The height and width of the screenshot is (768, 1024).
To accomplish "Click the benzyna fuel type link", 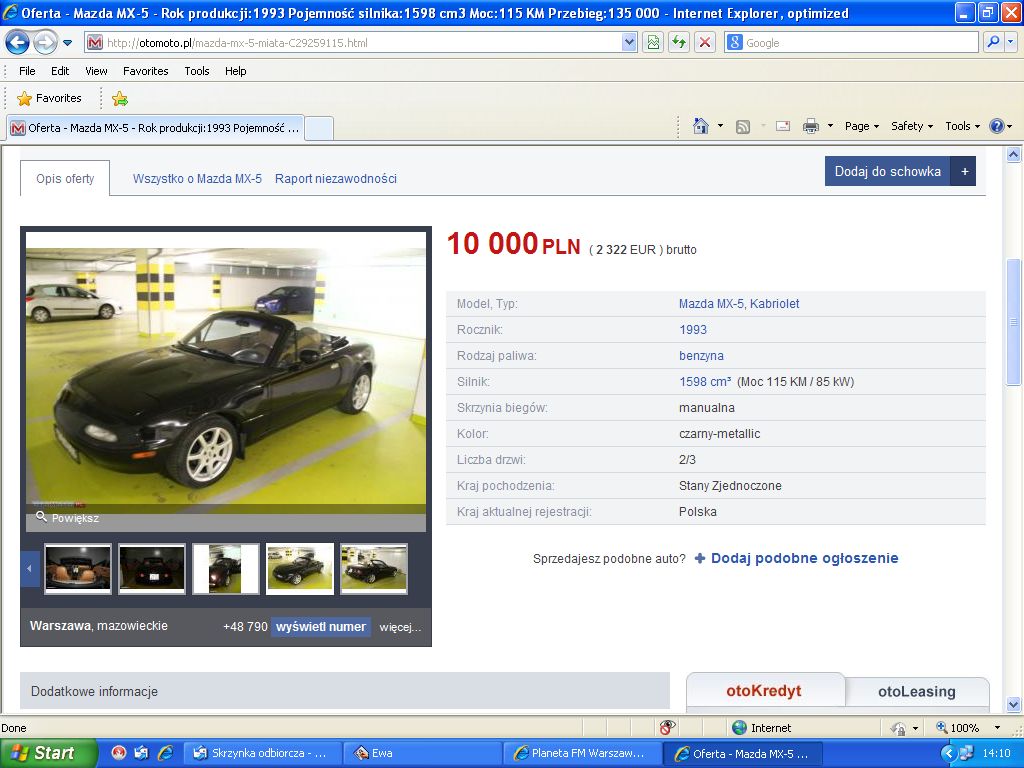I will [x=701, y=356].
